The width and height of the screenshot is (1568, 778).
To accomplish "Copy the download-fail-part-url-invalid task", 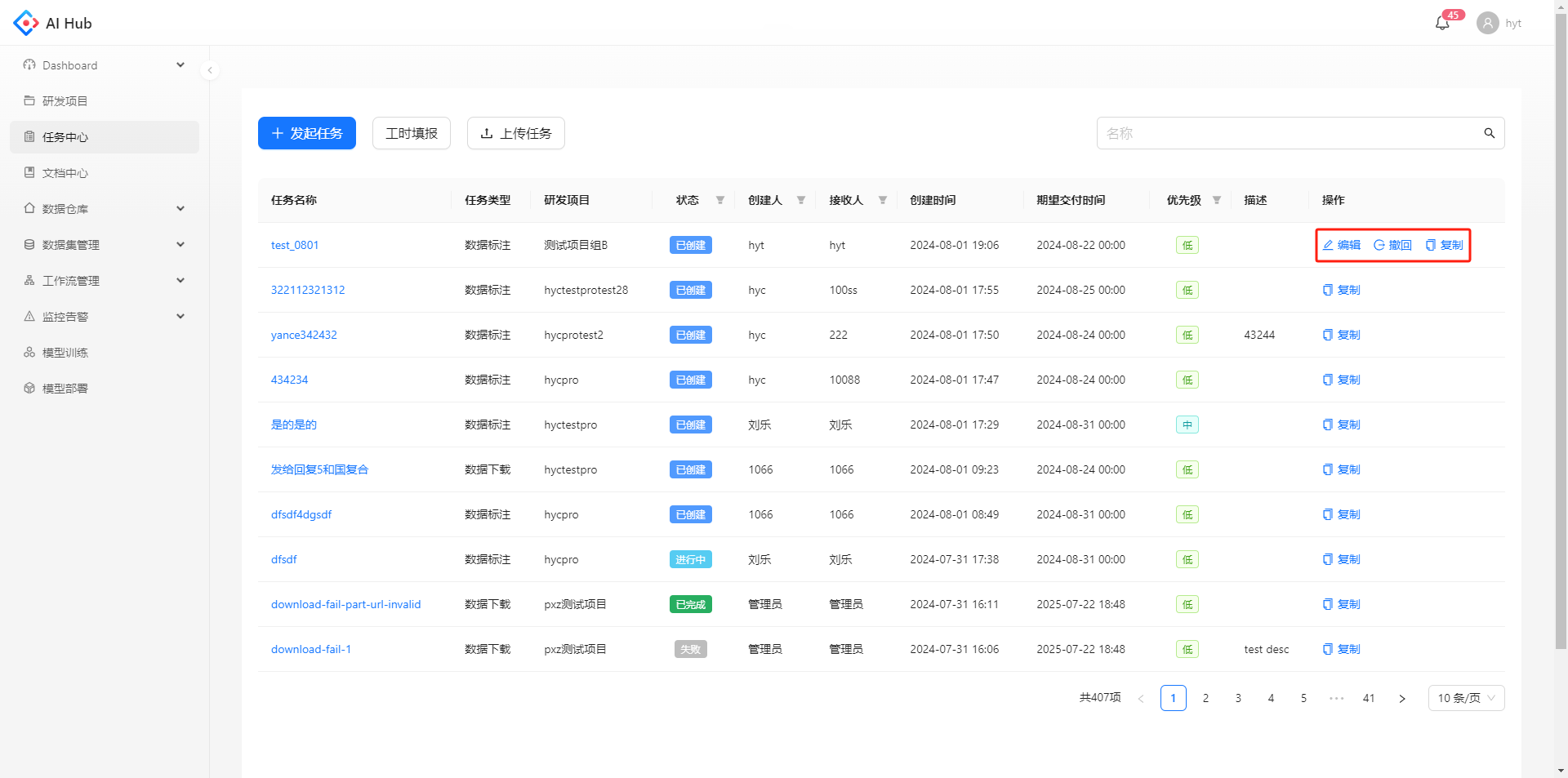I will pyautogui.click(x=1342, y=604).
